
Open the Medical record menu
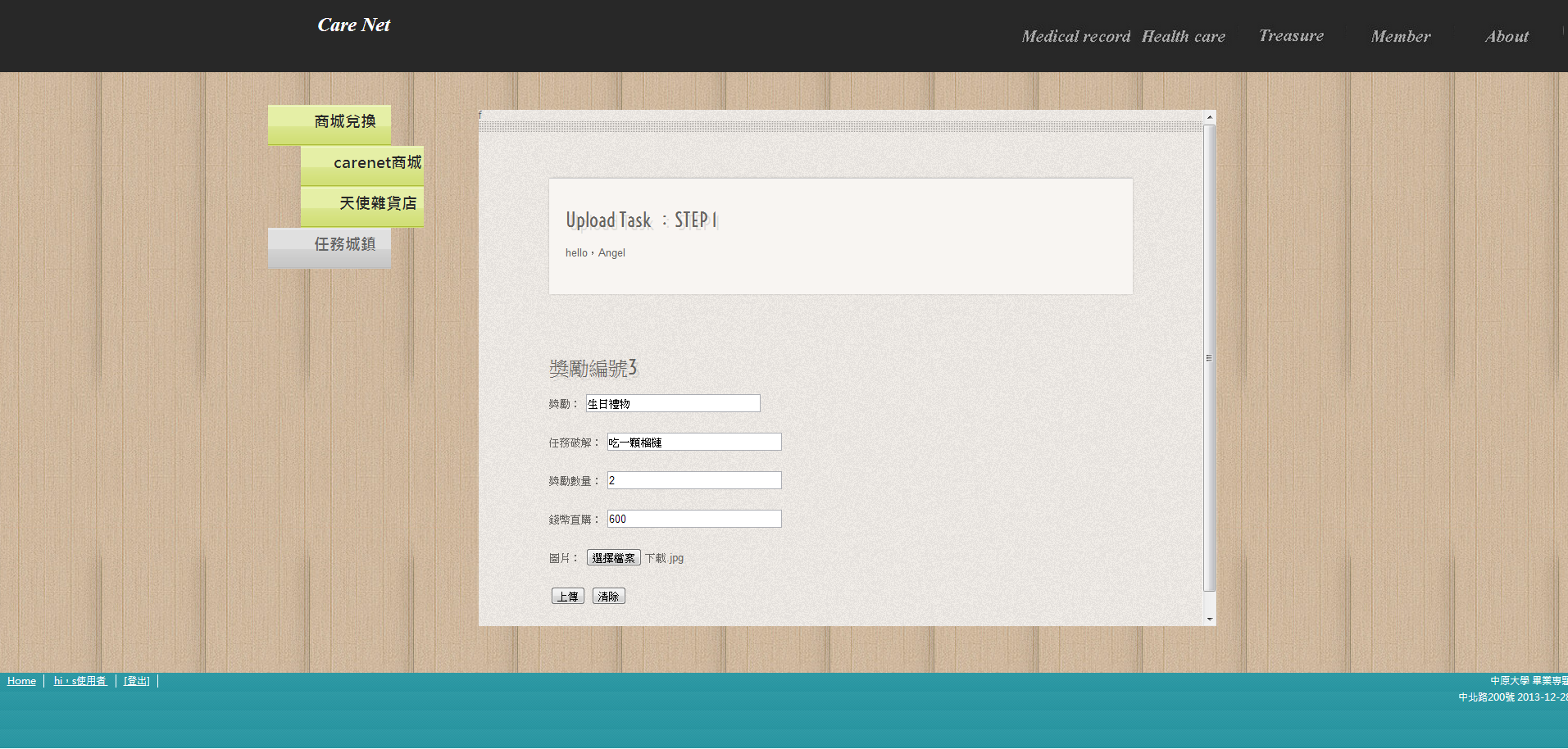click(1075, 37)
